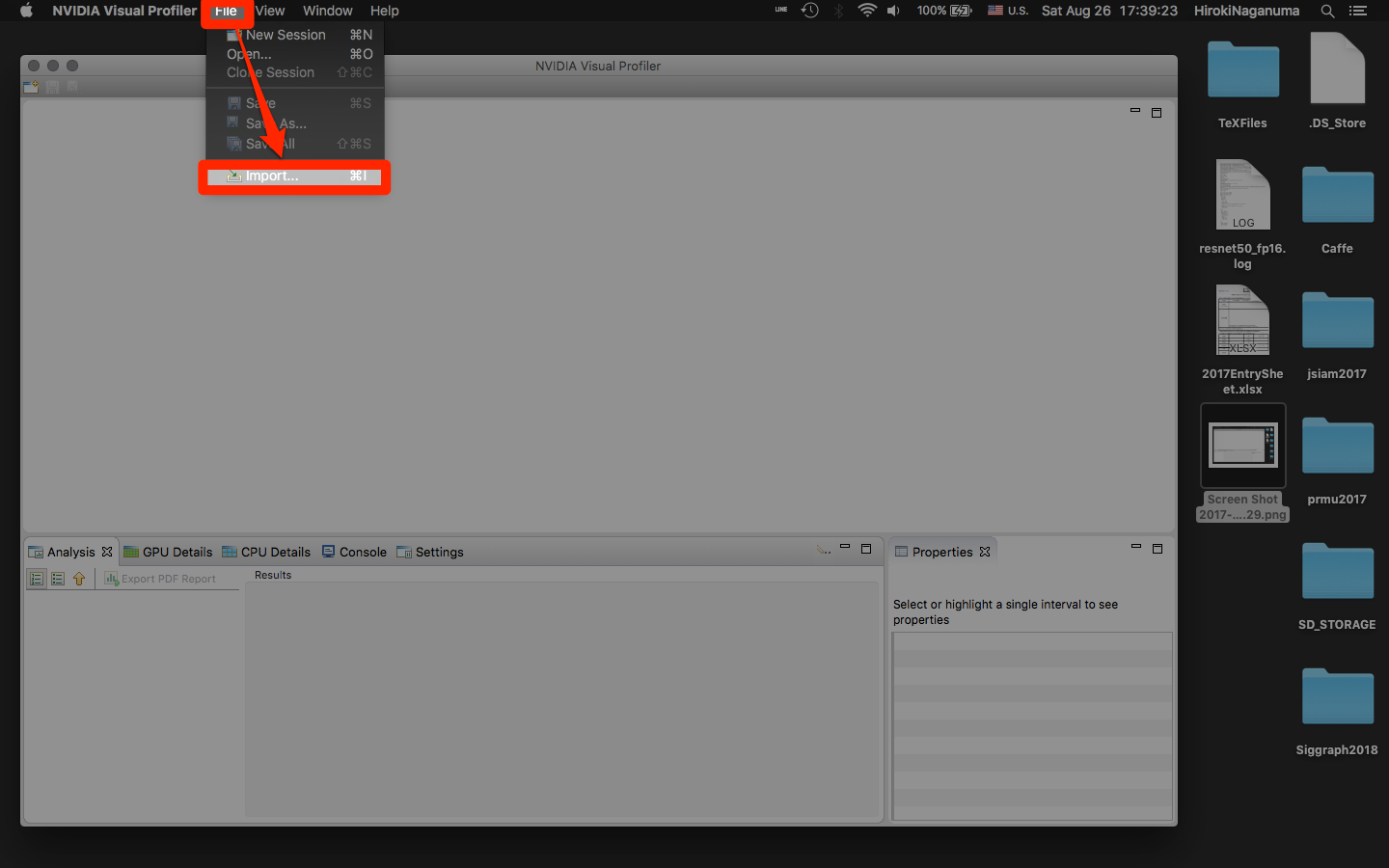The width and height of the screenshot is (1389, 868).
Task: Click the volume icon in the menu bar
Action: click(x=892, y=11)
